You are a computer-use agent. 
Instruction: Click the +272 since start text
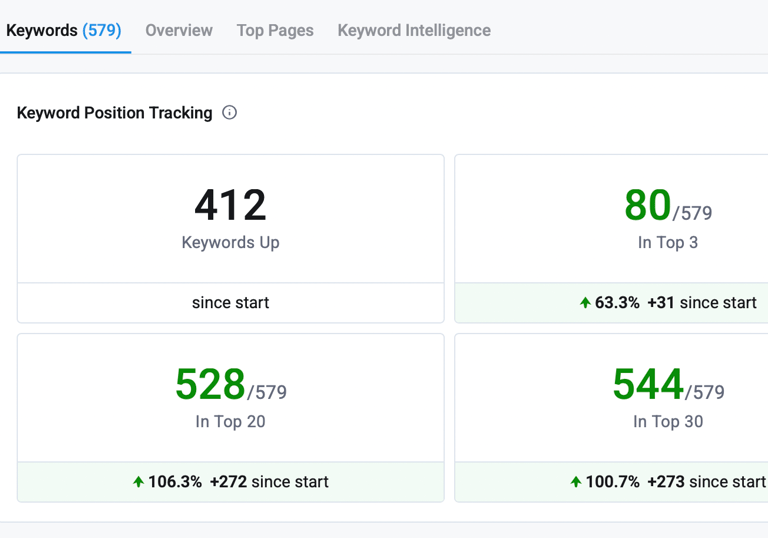pos(269,482)
